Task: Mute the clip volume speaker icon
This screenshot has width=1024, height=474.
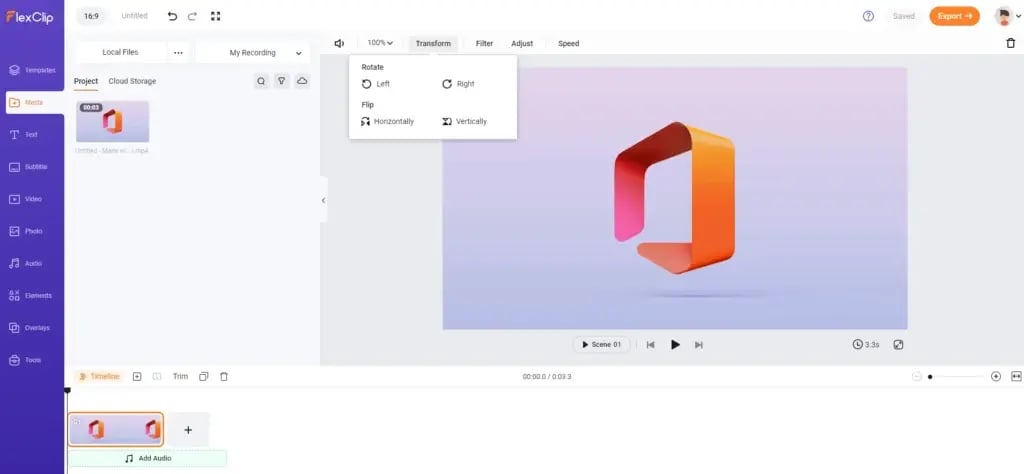Action: (340, 43)
